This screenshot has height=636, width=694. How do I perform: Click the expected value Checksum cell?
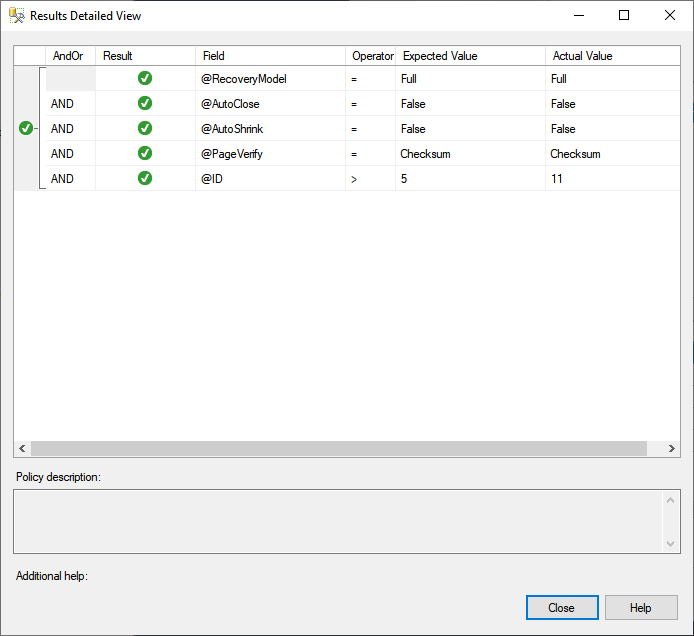(470, 154)
